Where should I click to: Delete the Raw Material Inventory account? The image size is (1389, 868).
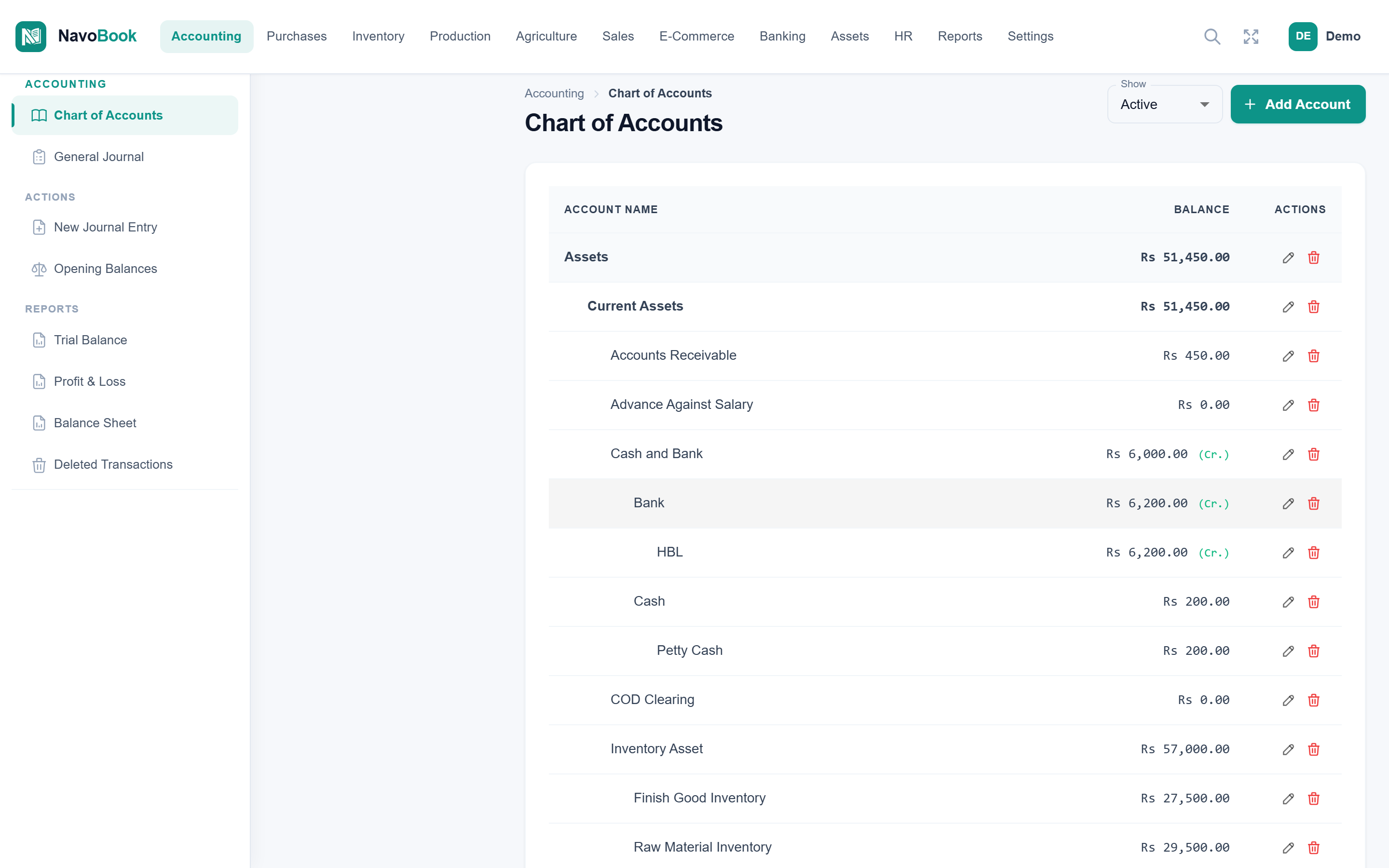tap(1313, 848)
